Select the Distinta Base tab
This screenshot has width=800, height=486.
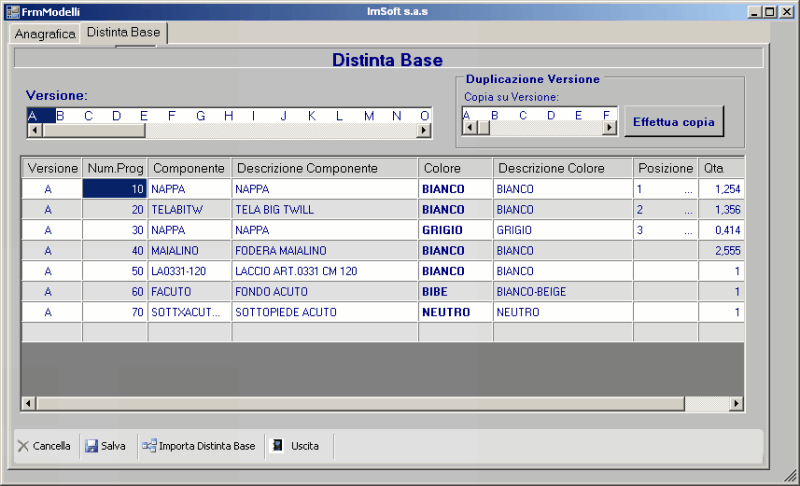123,32
